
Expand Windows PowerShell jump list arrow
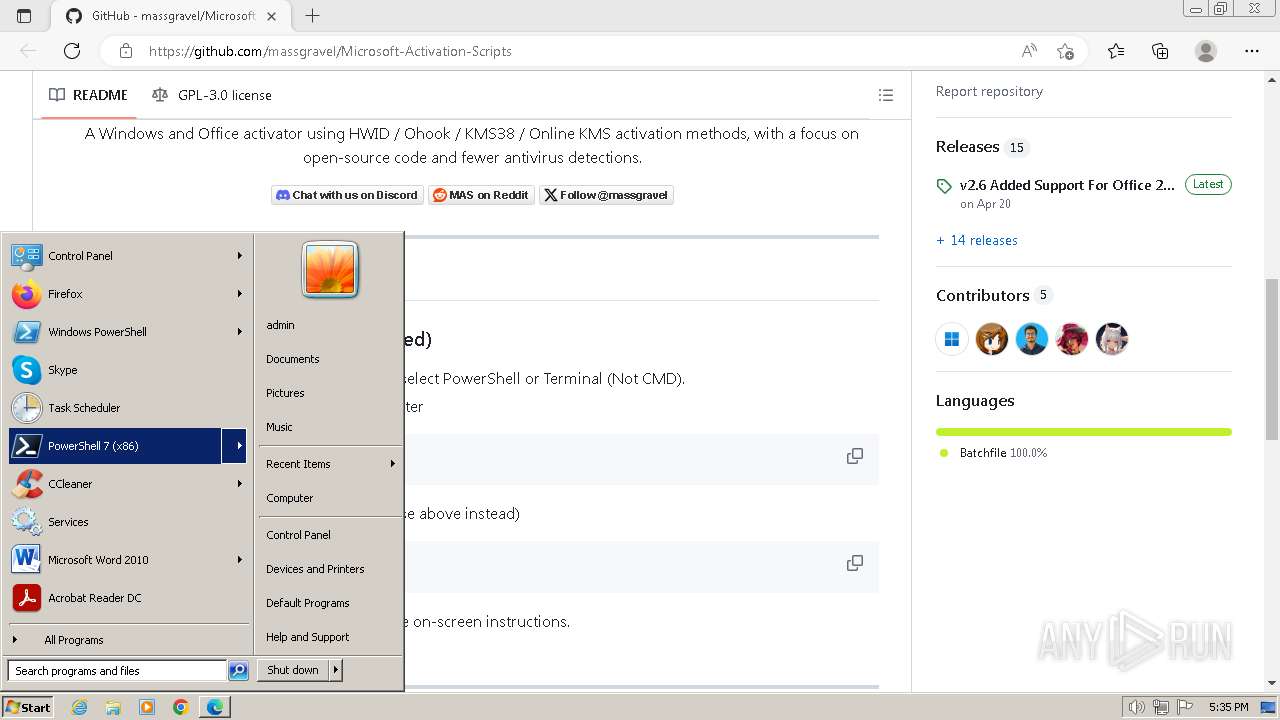coord(240,332)
